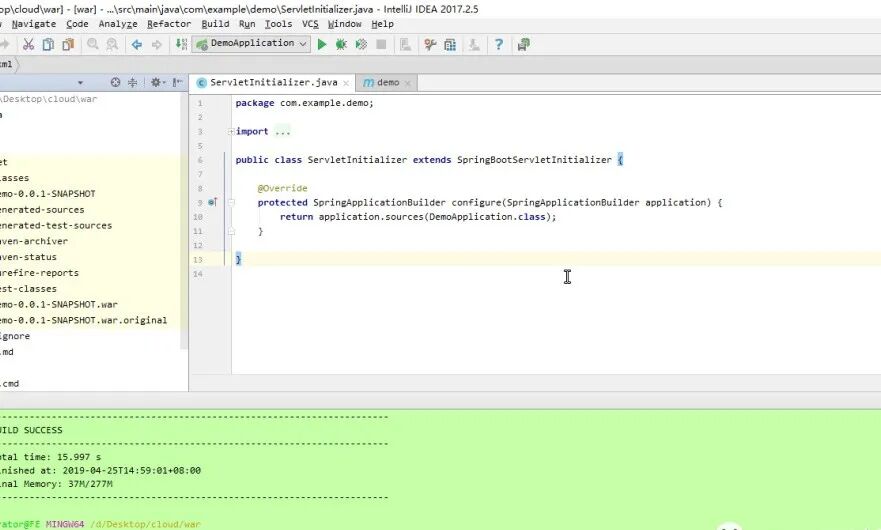Image resolution: width=881 pixels, height=530 pixels.
Task: Switch to the demo Maven tab
Action: pos(387,83)
